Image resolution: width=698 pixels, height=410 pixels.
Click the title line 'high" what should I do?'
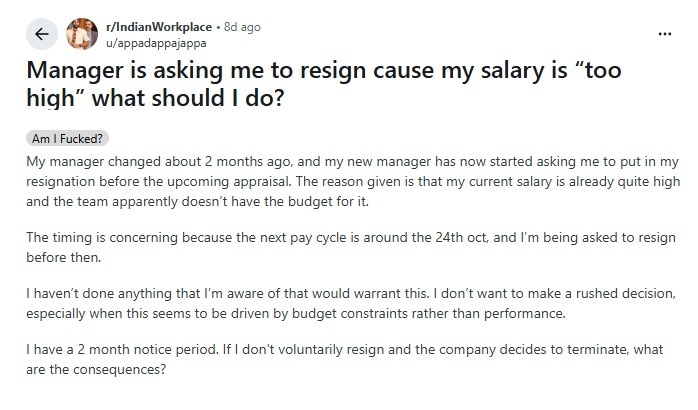coord(155,98)
